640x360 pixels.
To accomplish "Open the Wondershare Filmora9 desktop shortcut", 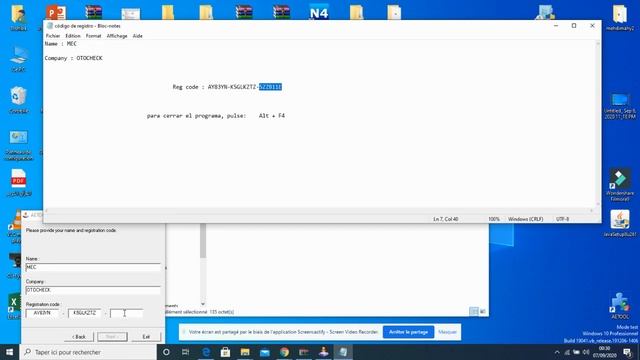I will tap(620, 184).
